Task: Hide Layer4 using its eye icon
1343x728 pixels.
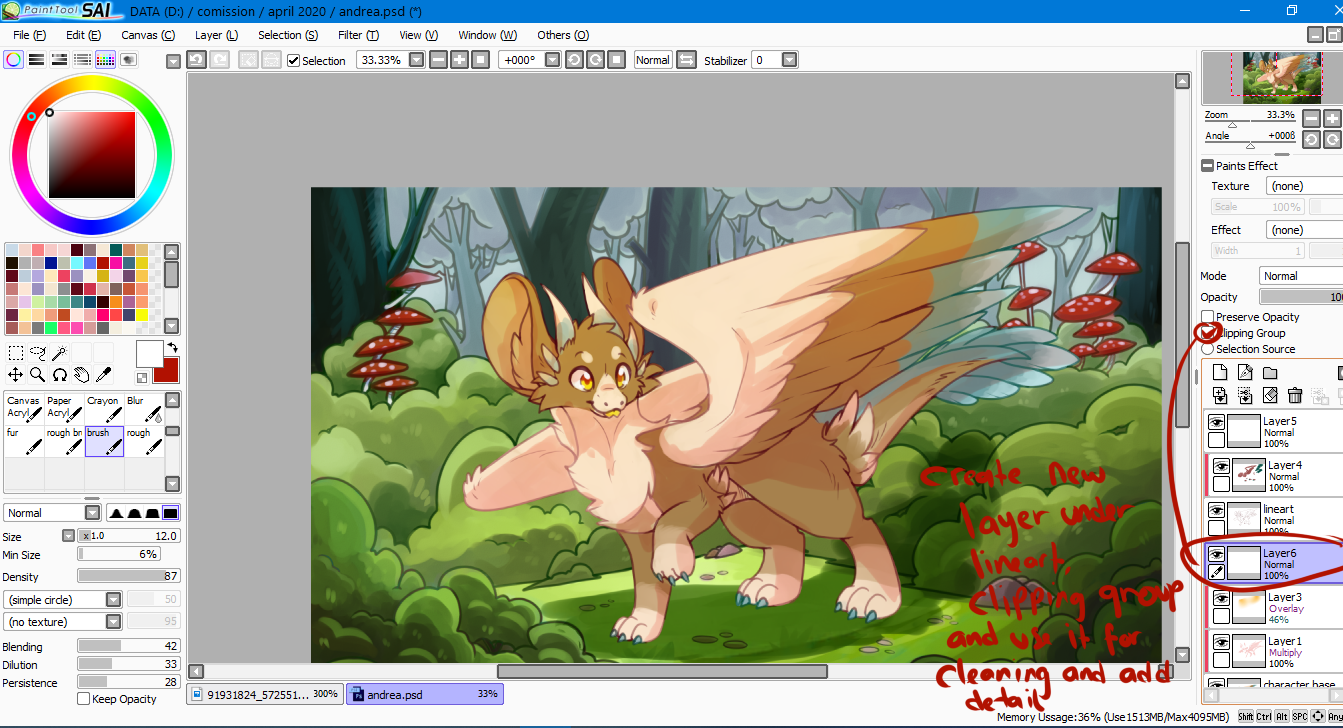Action: coord(1221,466)
